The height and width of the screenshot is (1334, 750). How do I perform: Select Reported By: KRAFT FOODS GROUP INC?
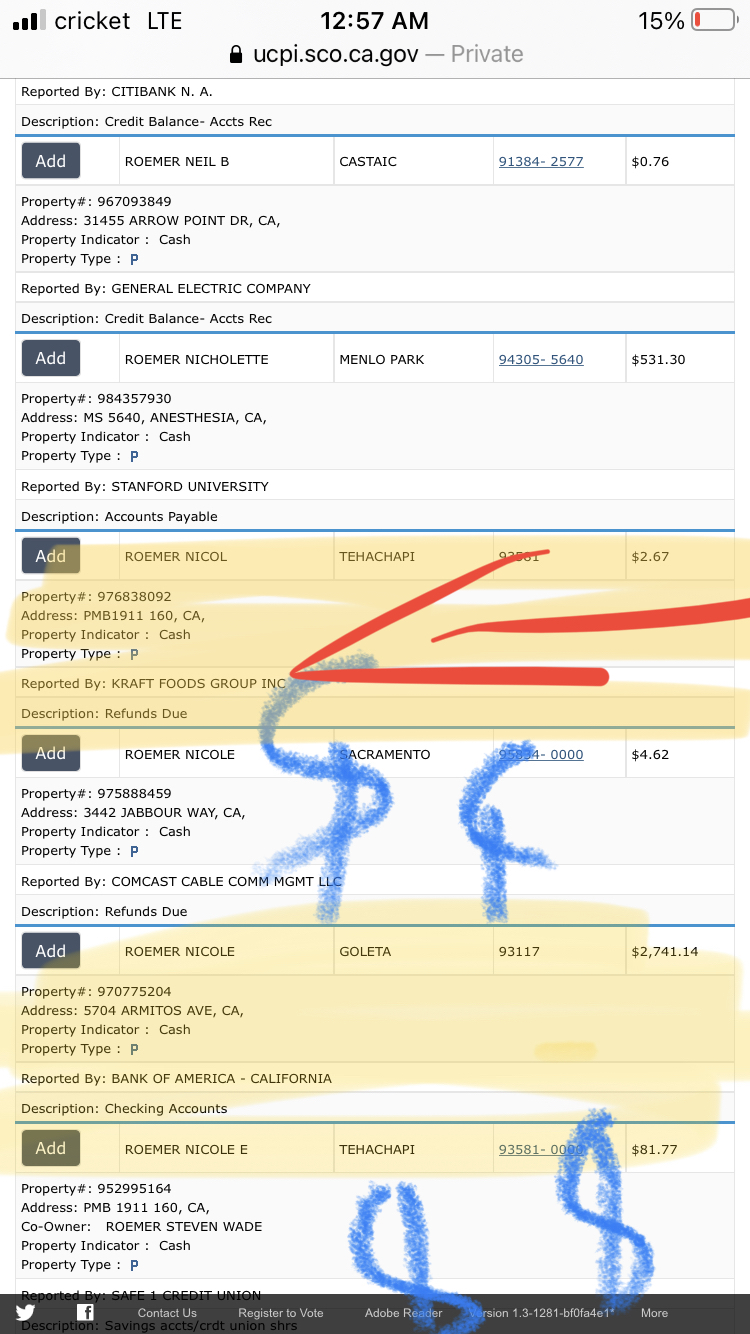[x=154, y=684]
